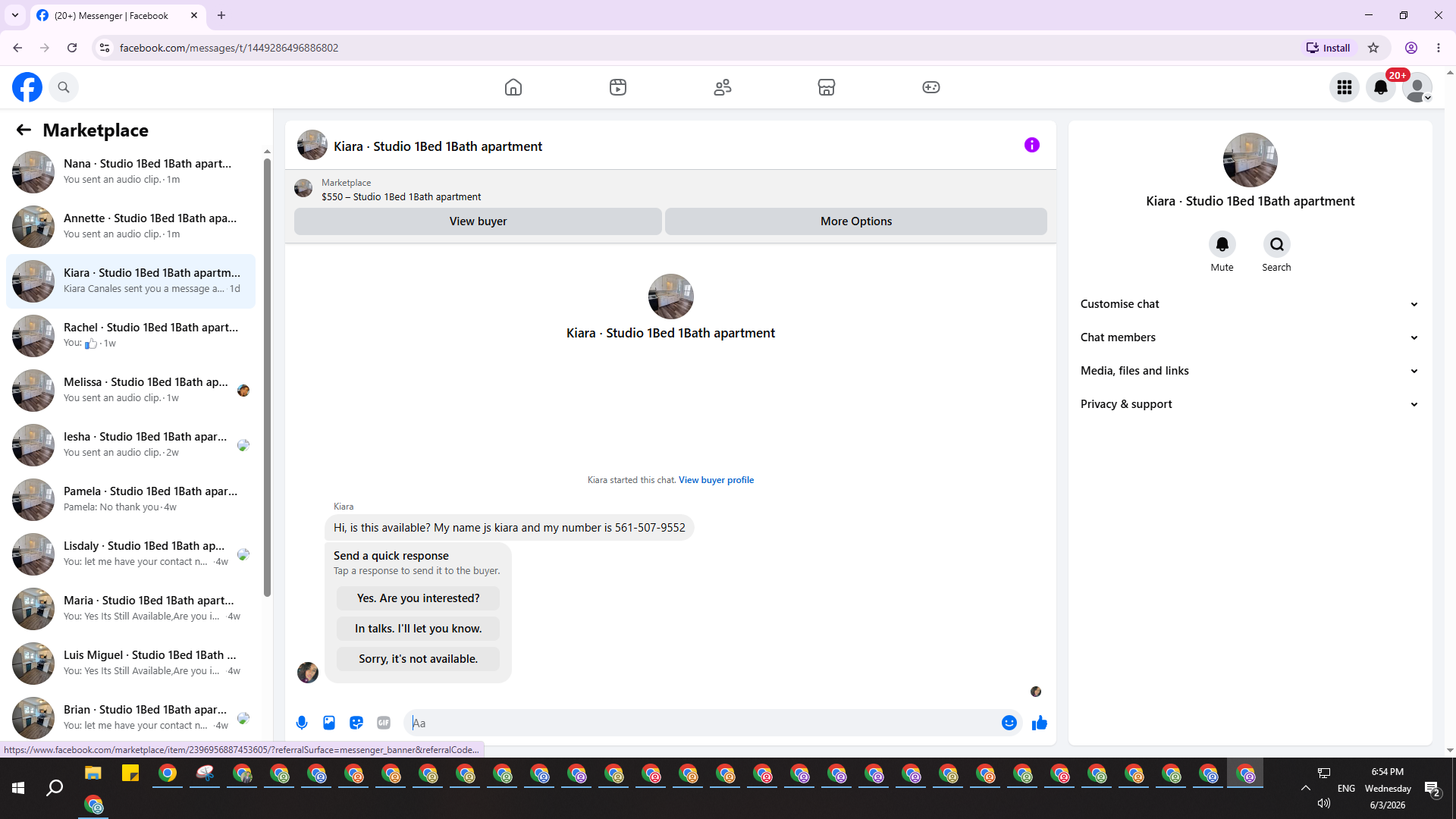Screen dimensions: 1456x819
Task: Open Lisdaly conversation in chat list
Action: [130, 554]
